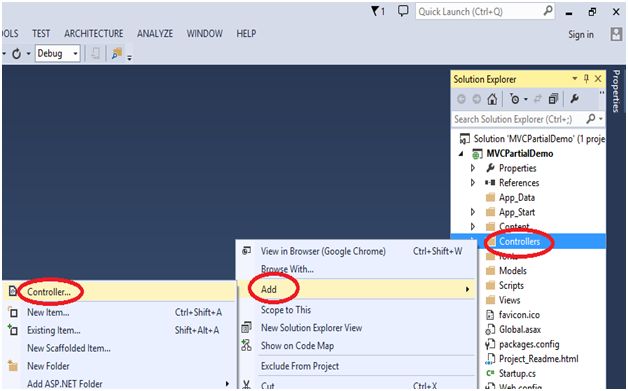Choose View in Browser (Google Chrome)
This screenshot has width=628, height=391.
tap(356, 251)
